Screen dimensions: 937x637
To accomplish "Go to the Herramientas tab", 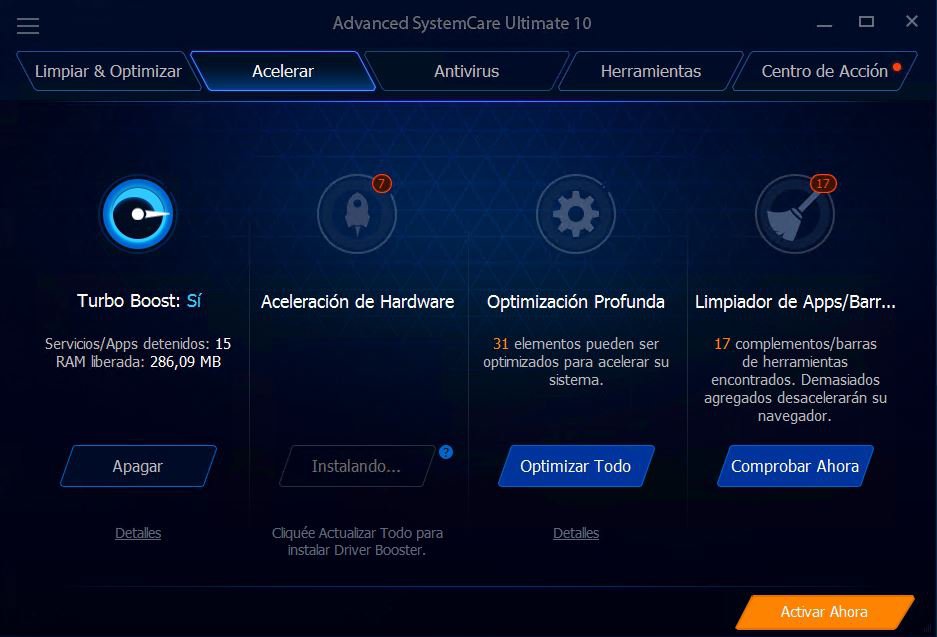I will 651,71.
